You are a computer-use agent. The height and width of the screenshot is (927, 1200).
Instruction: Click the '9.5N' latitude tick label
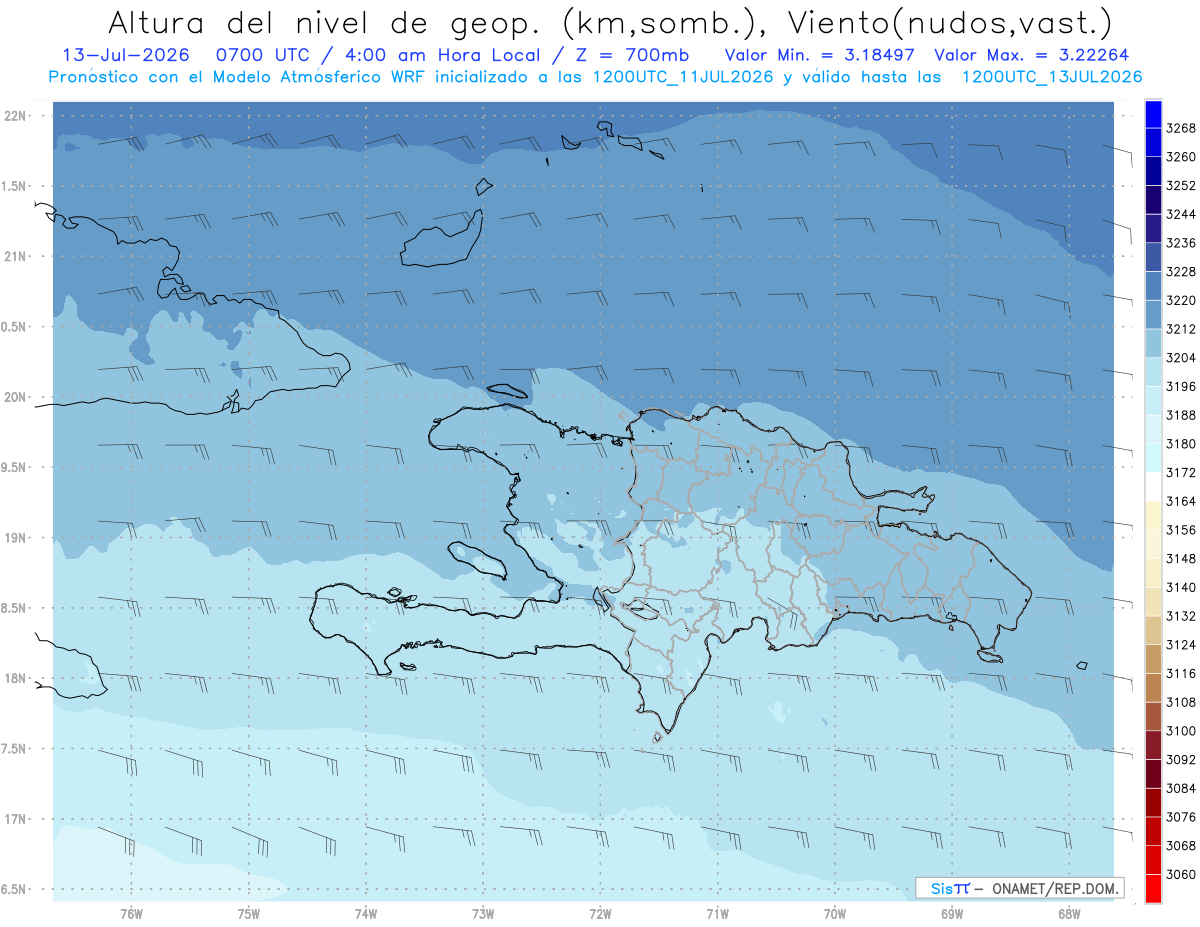pyautogui.click(x=15, y=467)
